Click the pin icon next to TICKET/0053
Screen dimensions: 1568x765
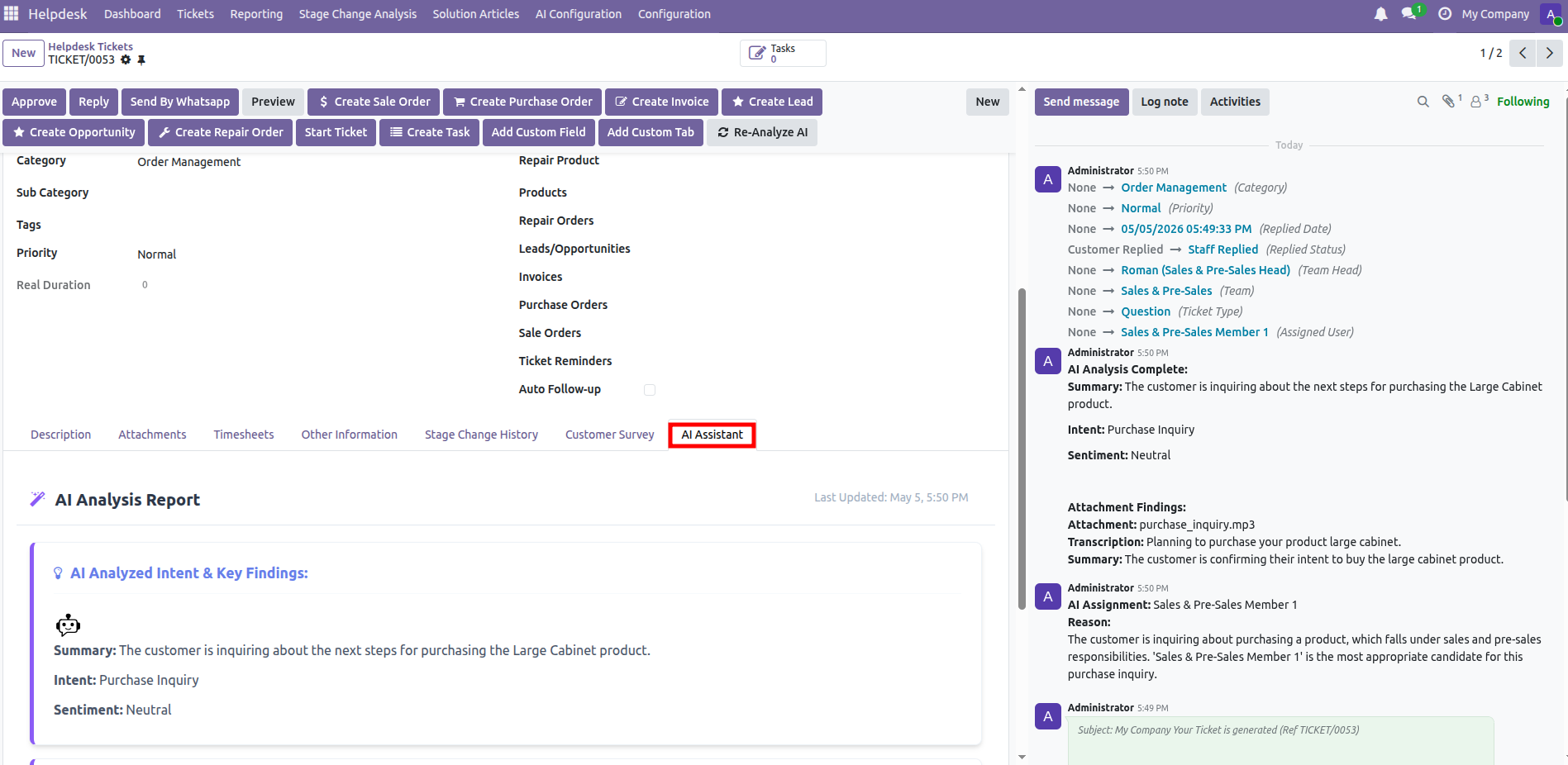point(141,59)
